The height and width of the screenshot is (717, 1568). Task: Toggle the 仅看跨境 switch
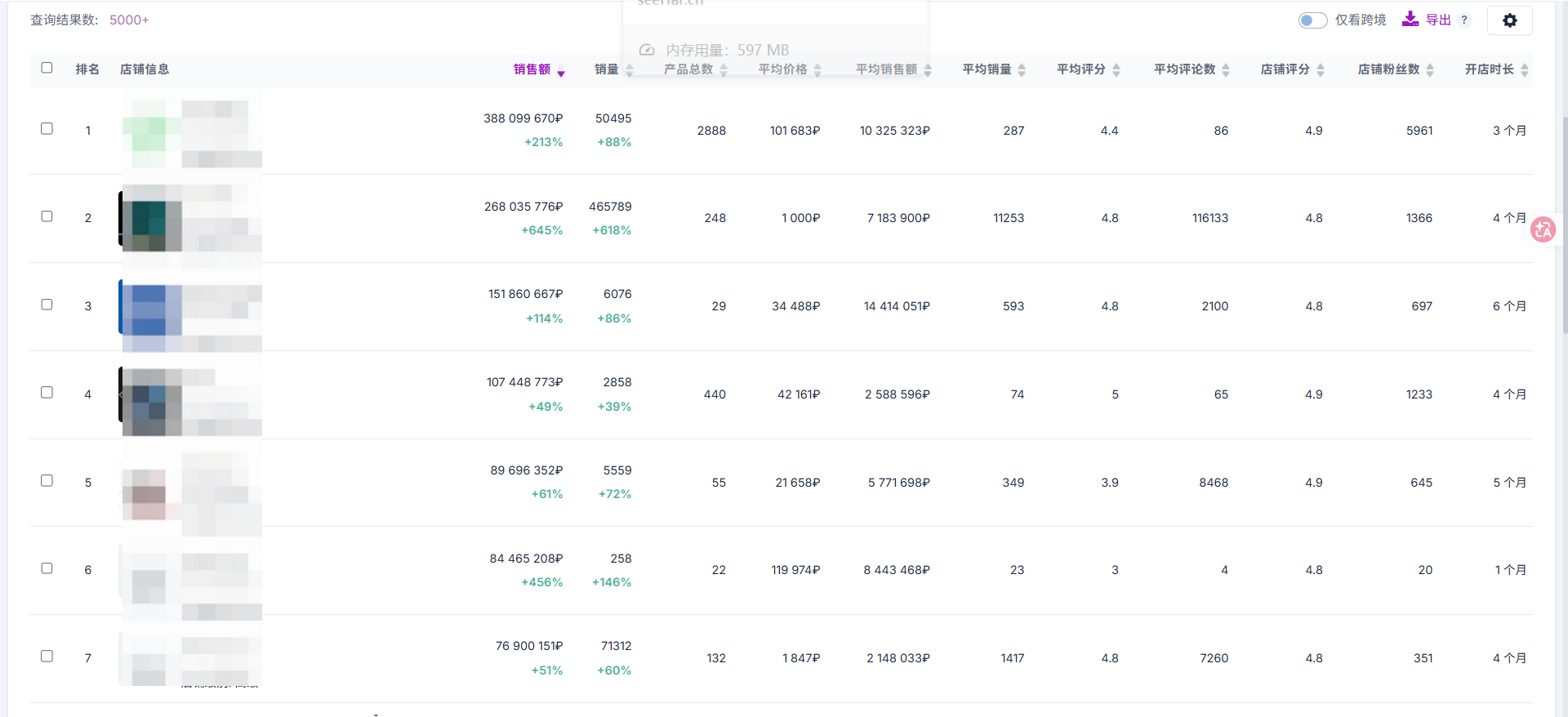tap(1312, 20)
